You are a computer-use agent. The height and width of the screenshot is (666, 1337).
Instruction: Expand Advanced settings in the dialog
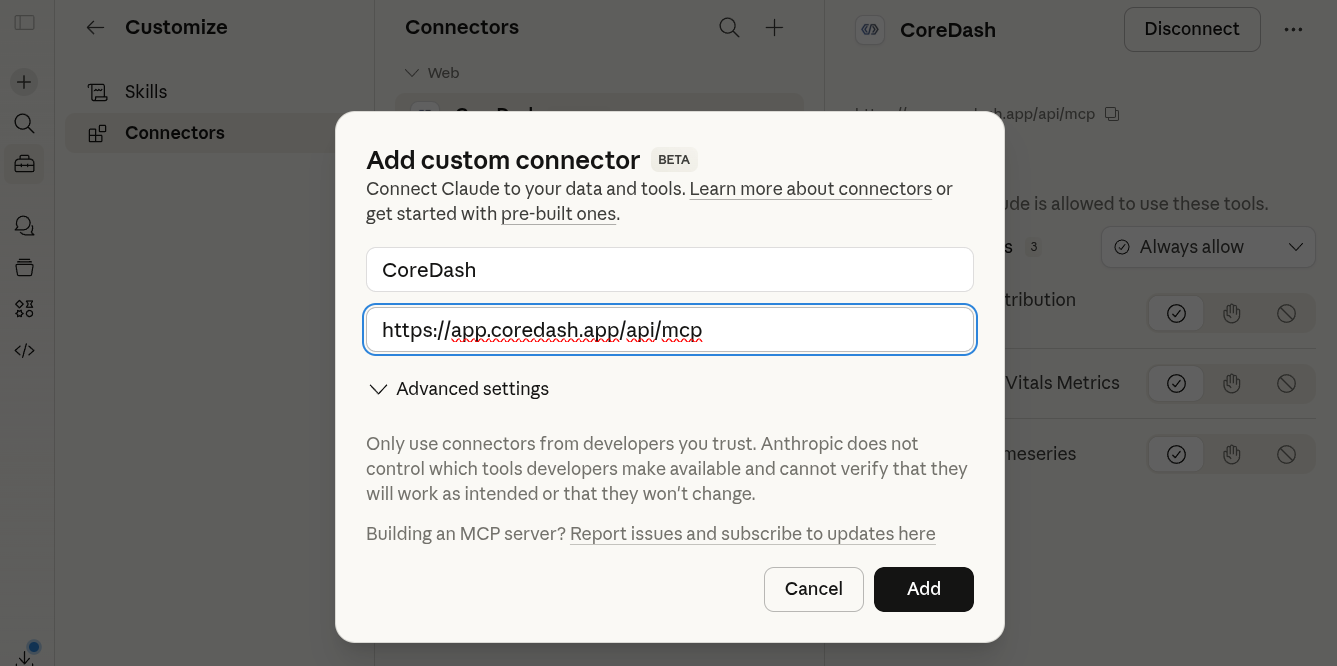pos(459,389)
